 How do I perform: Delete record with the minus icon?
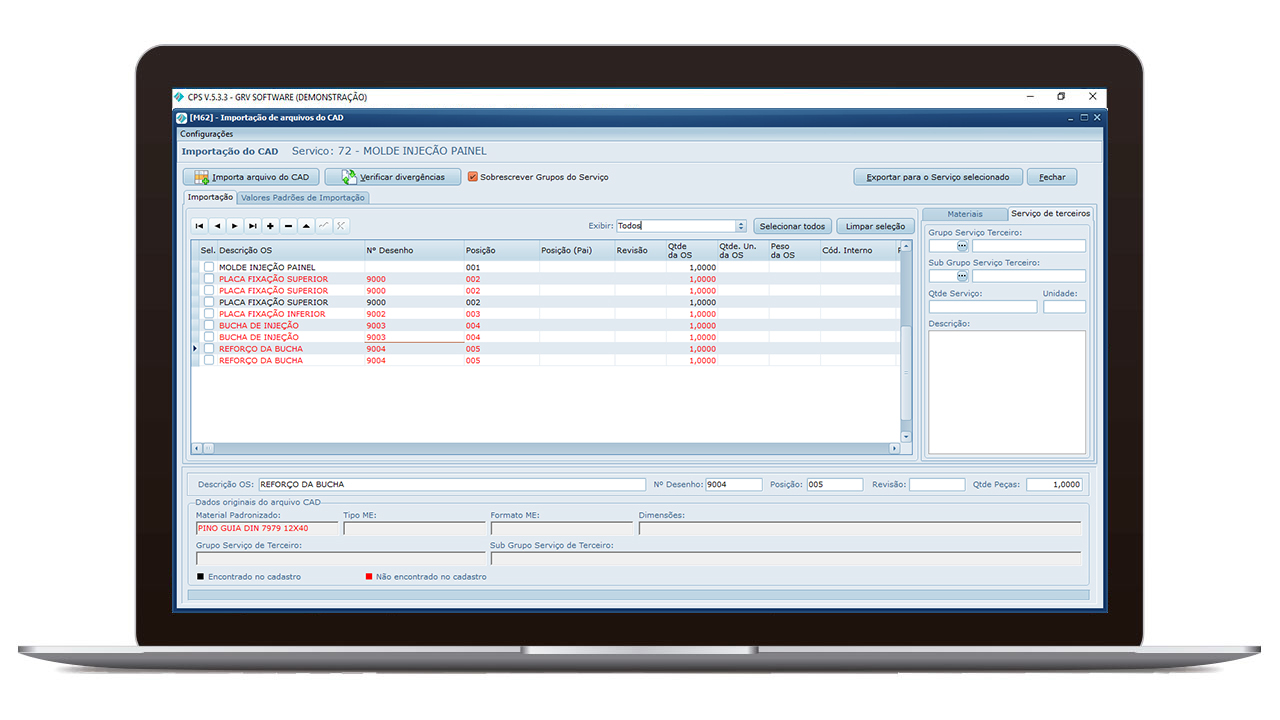(x=289, y=226)
